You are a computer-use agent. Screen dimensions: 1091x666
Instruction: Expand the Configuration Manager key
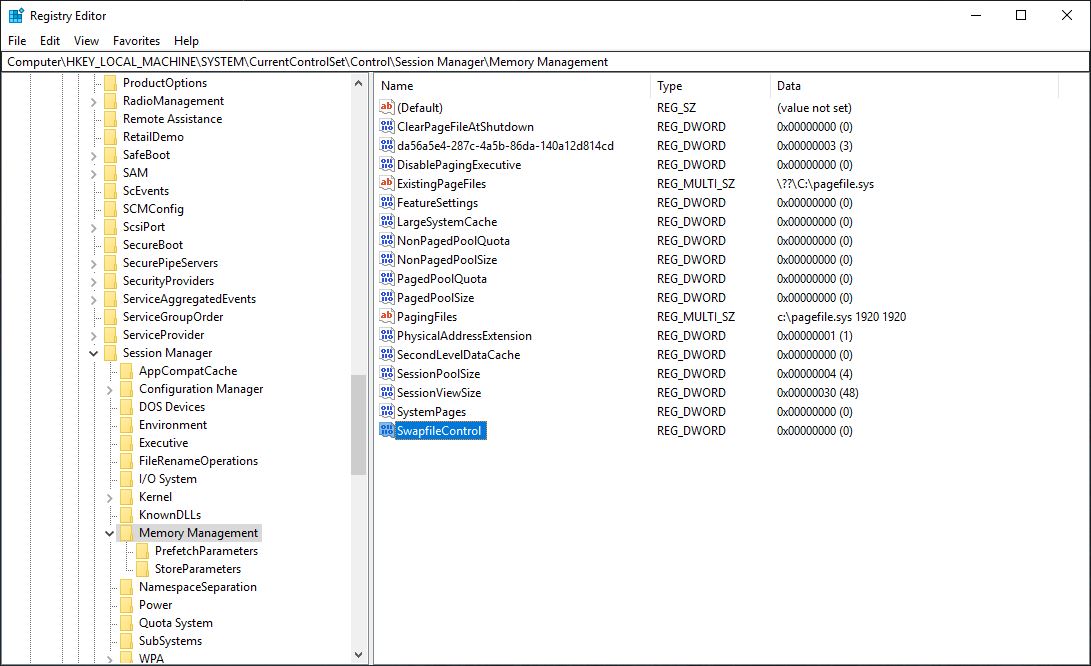pos(110,389)
